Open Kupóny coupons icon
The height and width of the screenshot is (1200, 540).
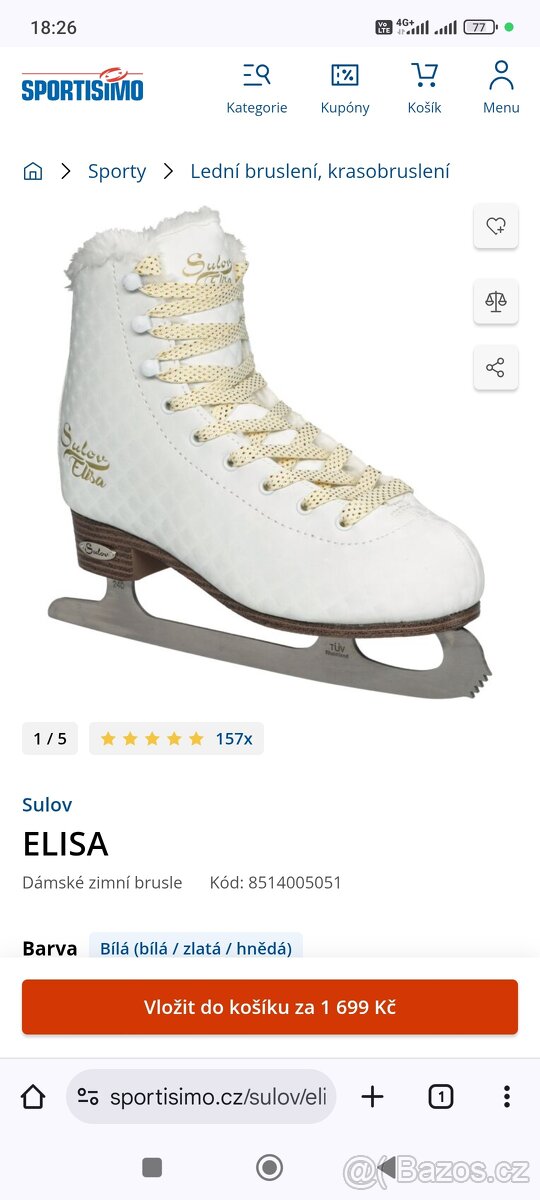[345, 89]
